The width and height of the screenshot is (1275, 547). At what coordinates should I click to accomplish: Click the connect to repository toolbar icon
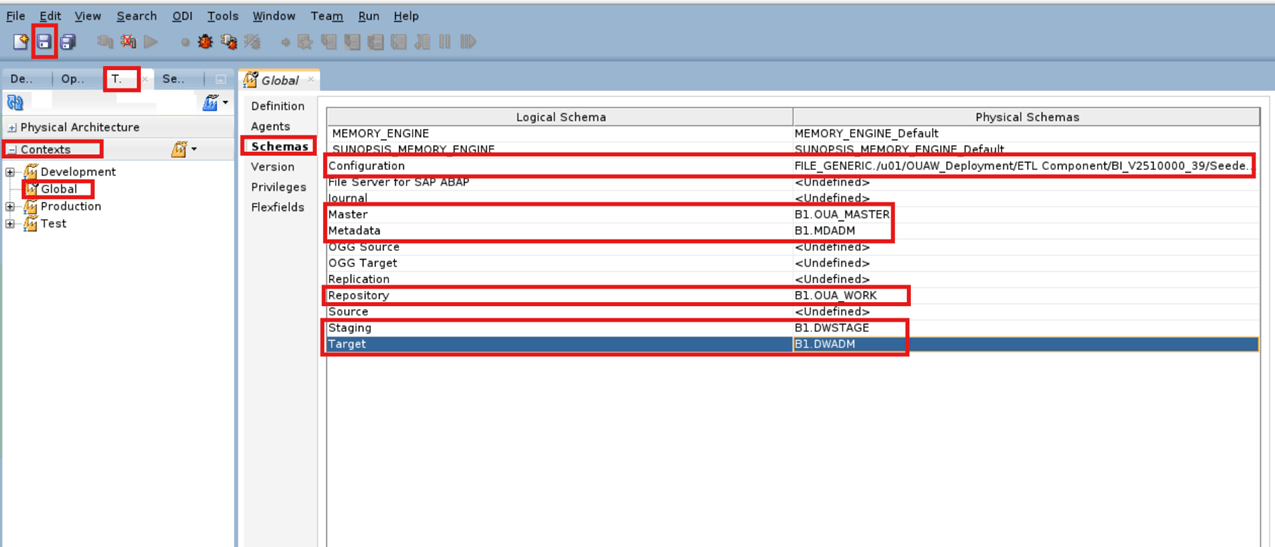coord(105,42)
